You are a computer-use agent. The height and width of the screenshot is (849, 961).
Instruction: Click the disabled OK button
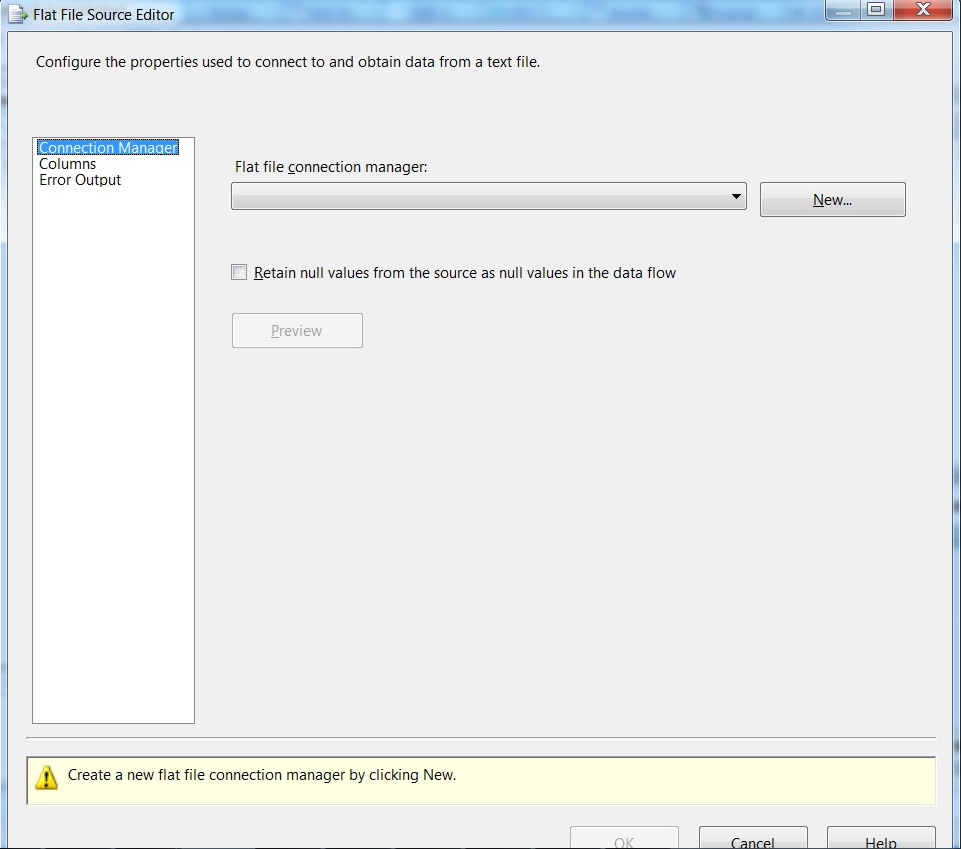[x=624, y=839]
